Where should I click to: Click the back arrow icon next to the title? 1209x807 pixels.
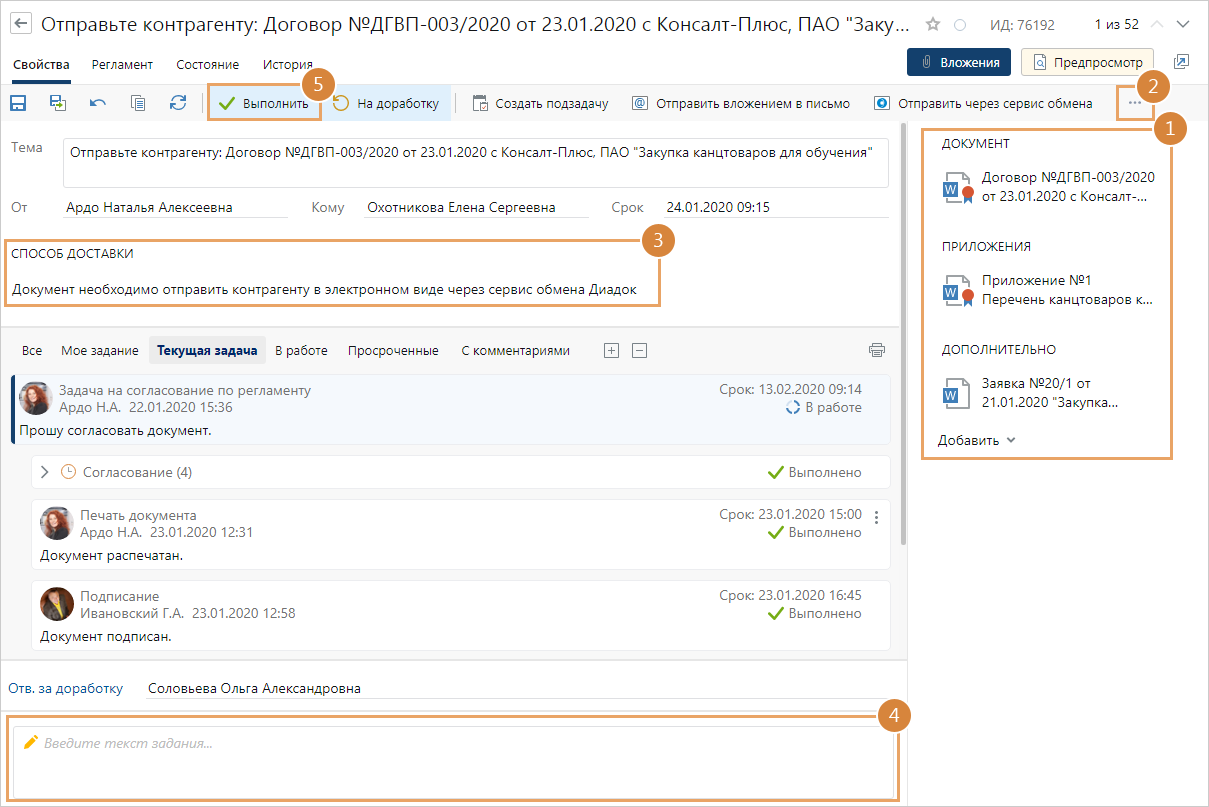click(21, 24)
